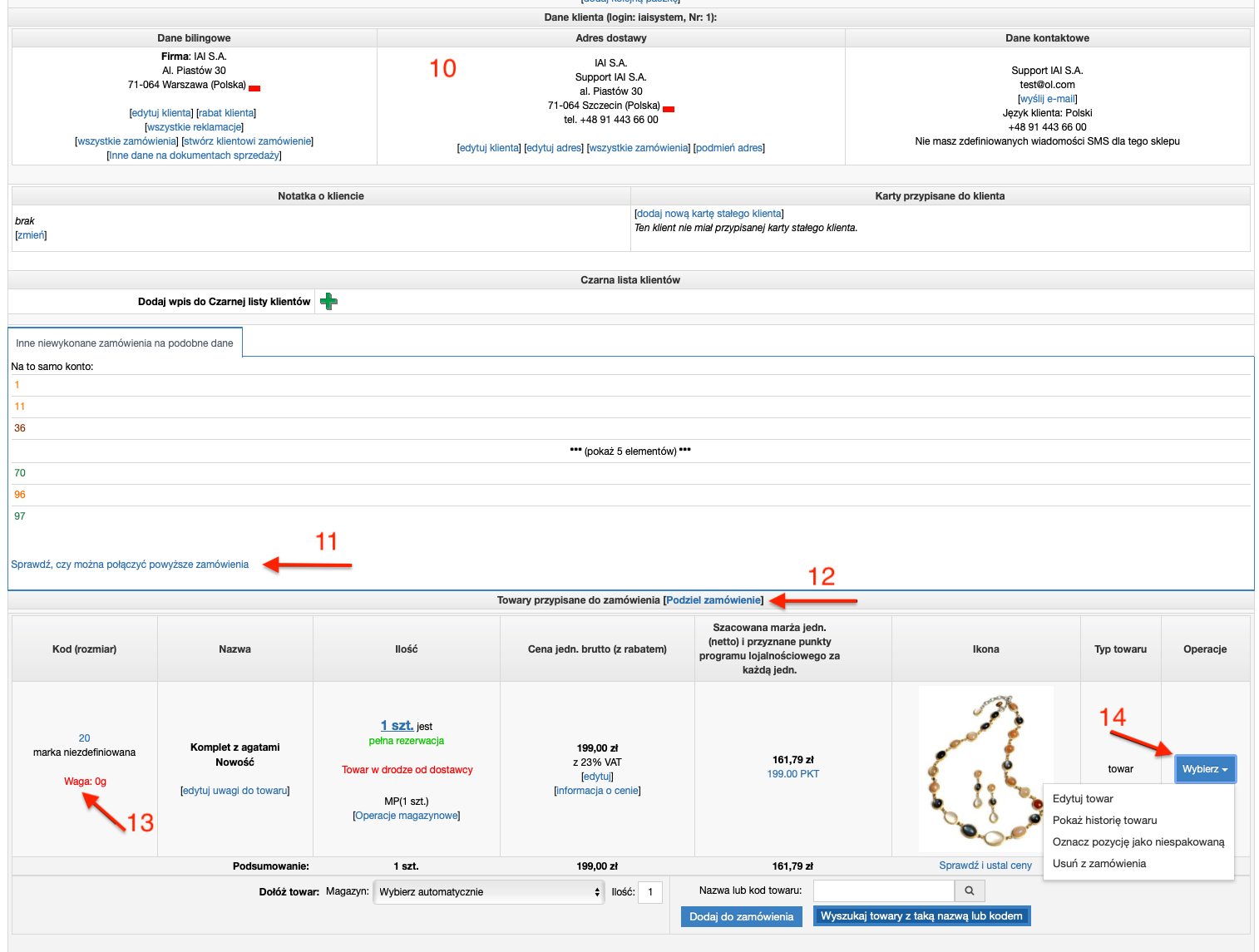This screenshot has width=1259, height=952.
Task: Choose 'Pokaż historię towaru' menu entry
Action: point(1104,820)
